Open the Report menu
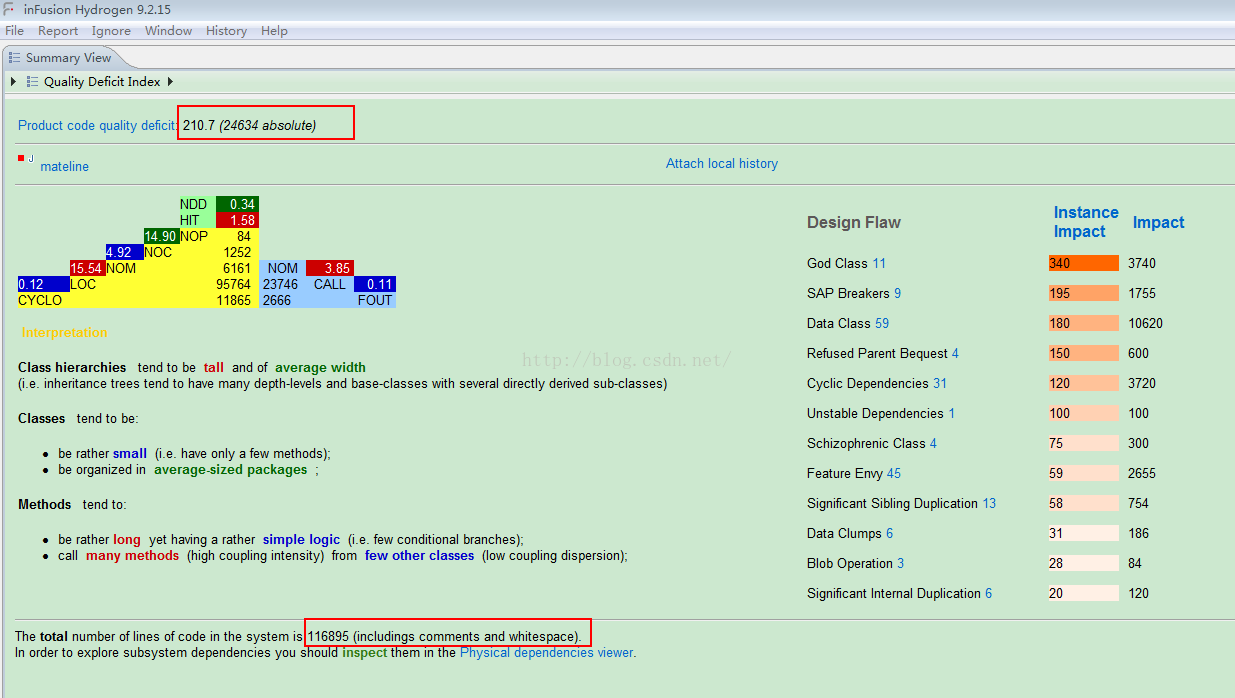This screenshot has height=698, width=1235. pyautogui.click(x=58, y=31)
